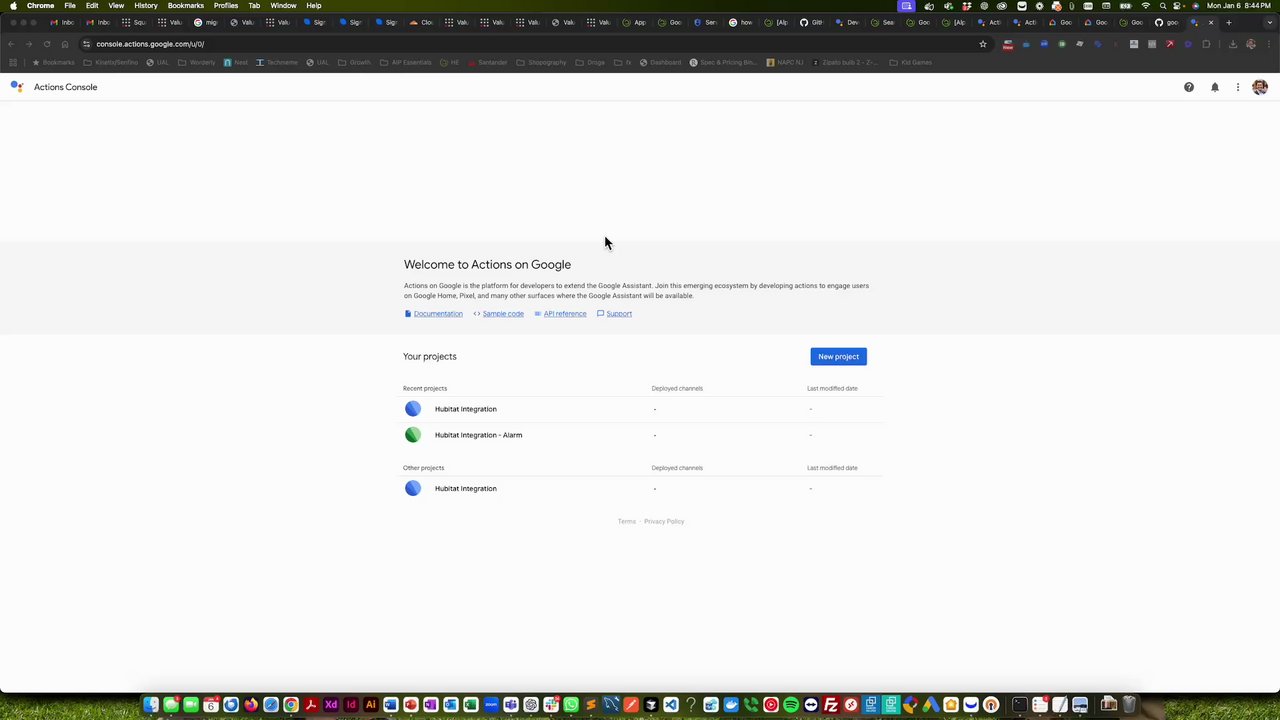Screen dimensions: 1280x720
Task: Open the user account avatar
Action: (x=1260, y=87)
